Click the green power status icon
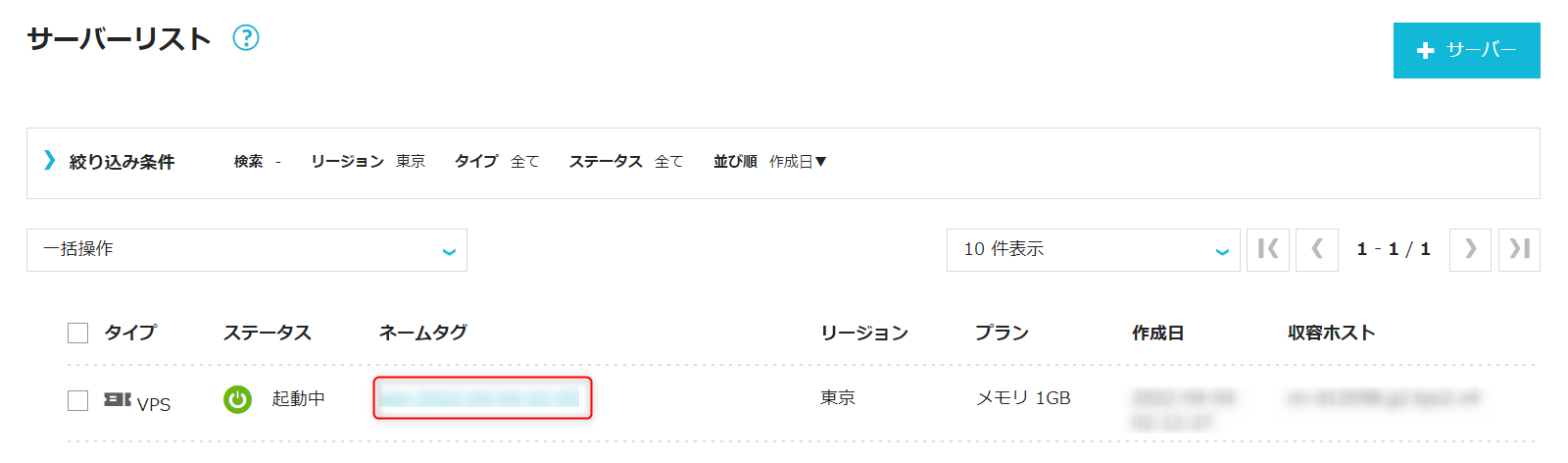1568x463 pixels. (237, 399)
